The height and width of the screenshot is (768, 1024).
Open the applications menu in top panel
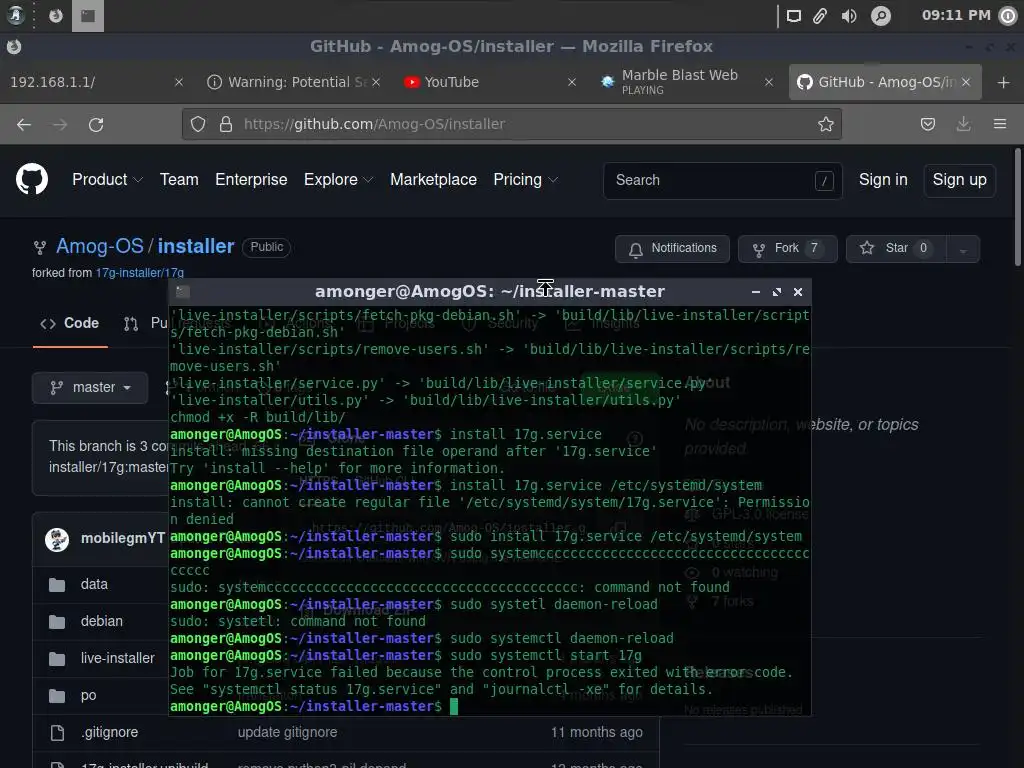click(16, 16)
